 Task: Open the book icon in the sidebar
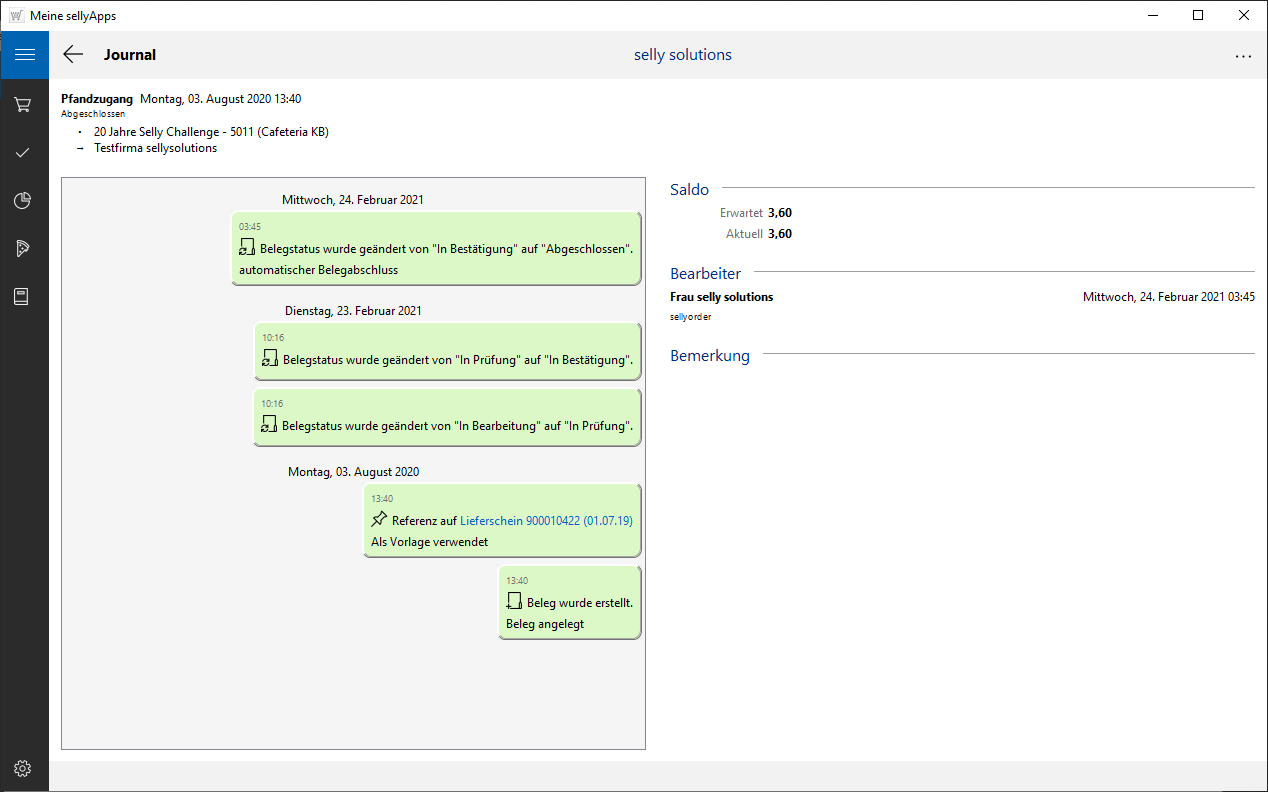tap(24, 297)
